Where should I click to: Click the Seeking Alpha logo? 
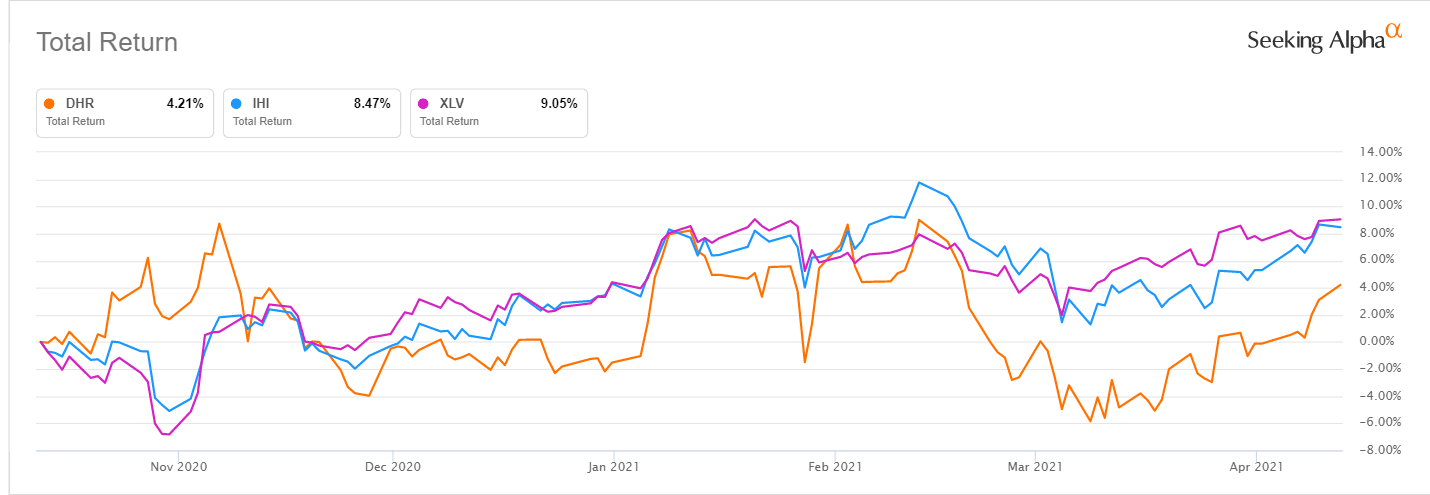coord(1324,39)
